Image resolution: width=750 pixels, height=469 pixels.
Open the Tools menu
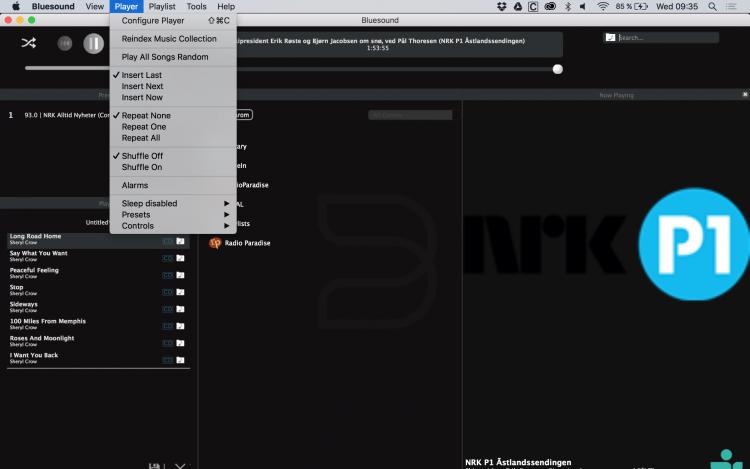[x=196, y=6]
